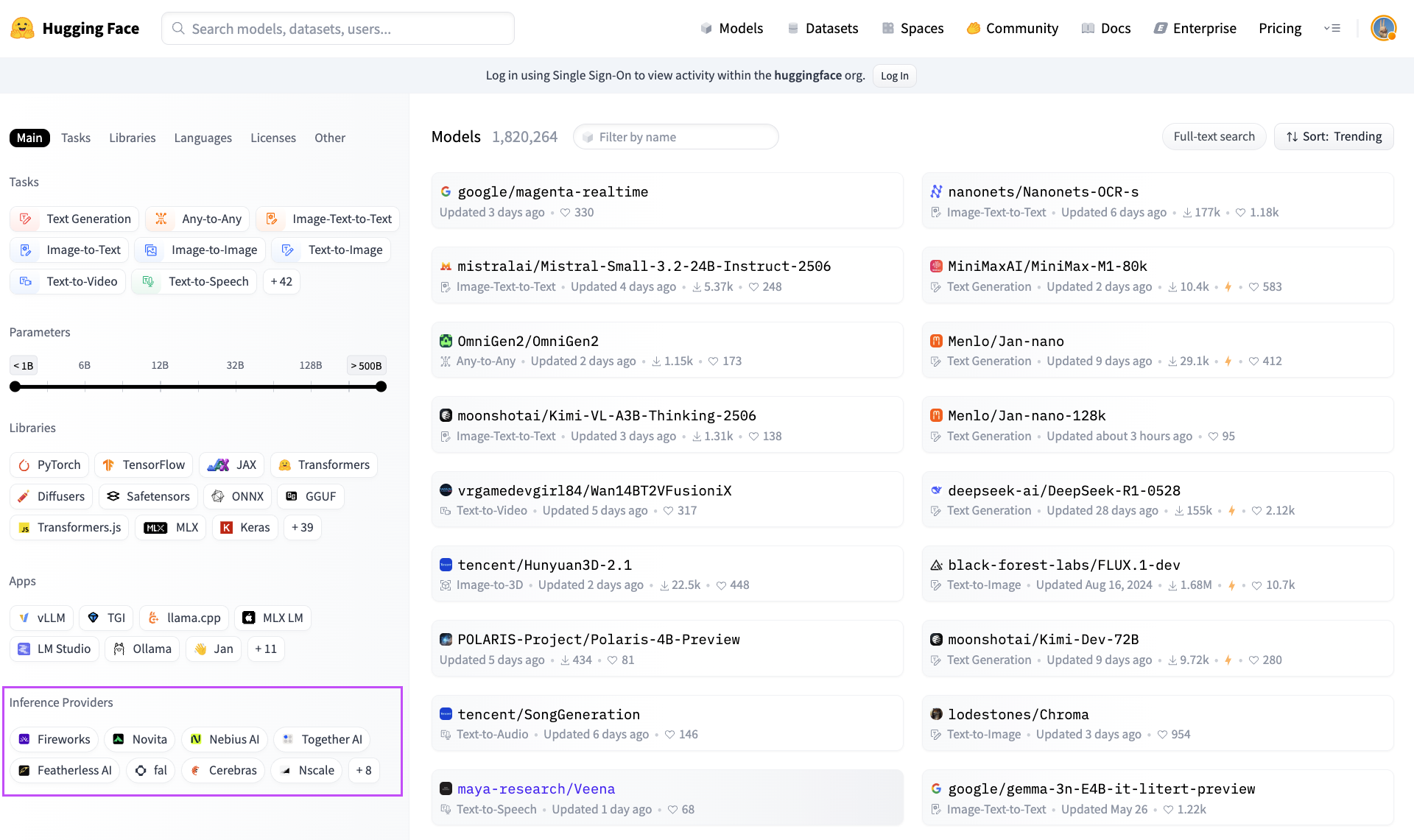Expand the +42 more tasks list
Screen dimensions: 1414x840
[x=281, y=282]
